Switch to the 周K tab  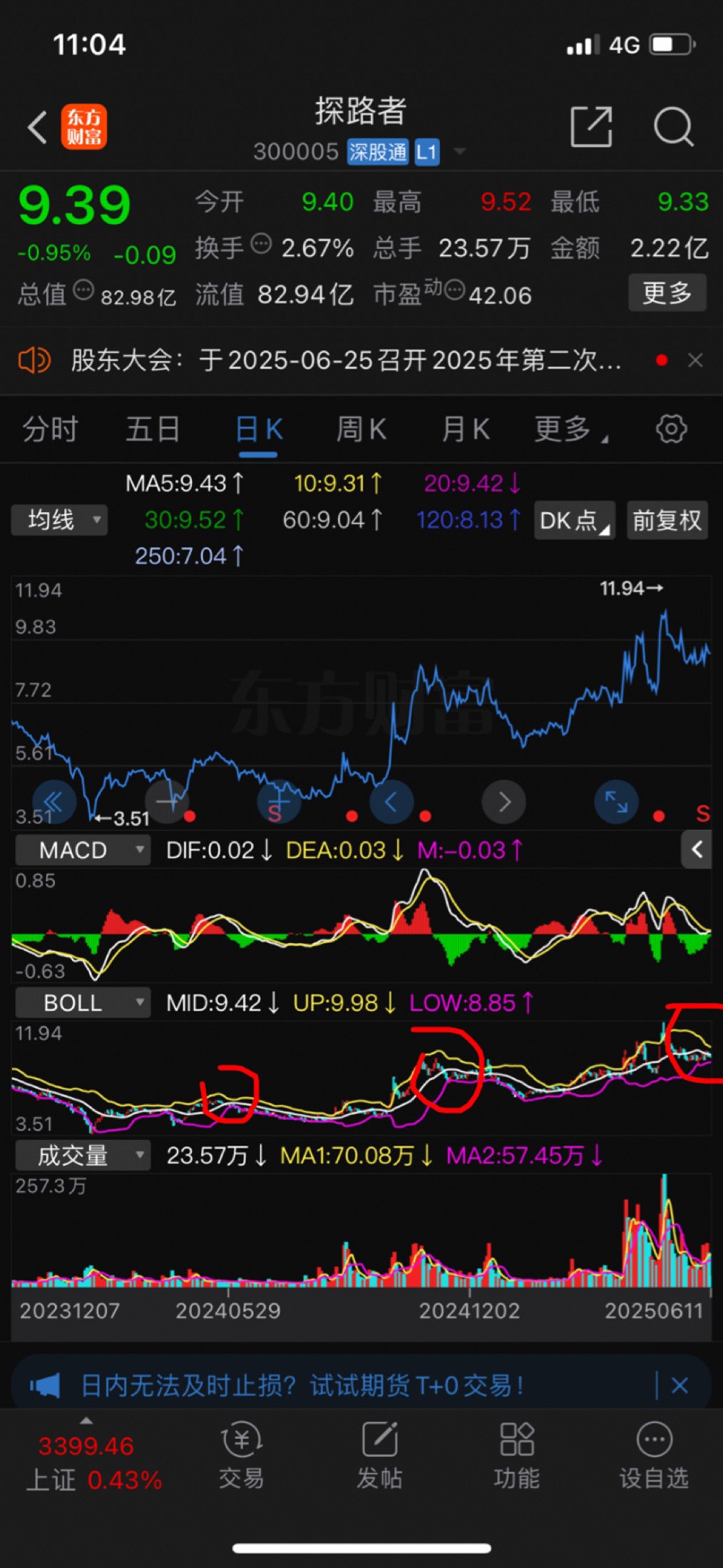click(361, 429)
